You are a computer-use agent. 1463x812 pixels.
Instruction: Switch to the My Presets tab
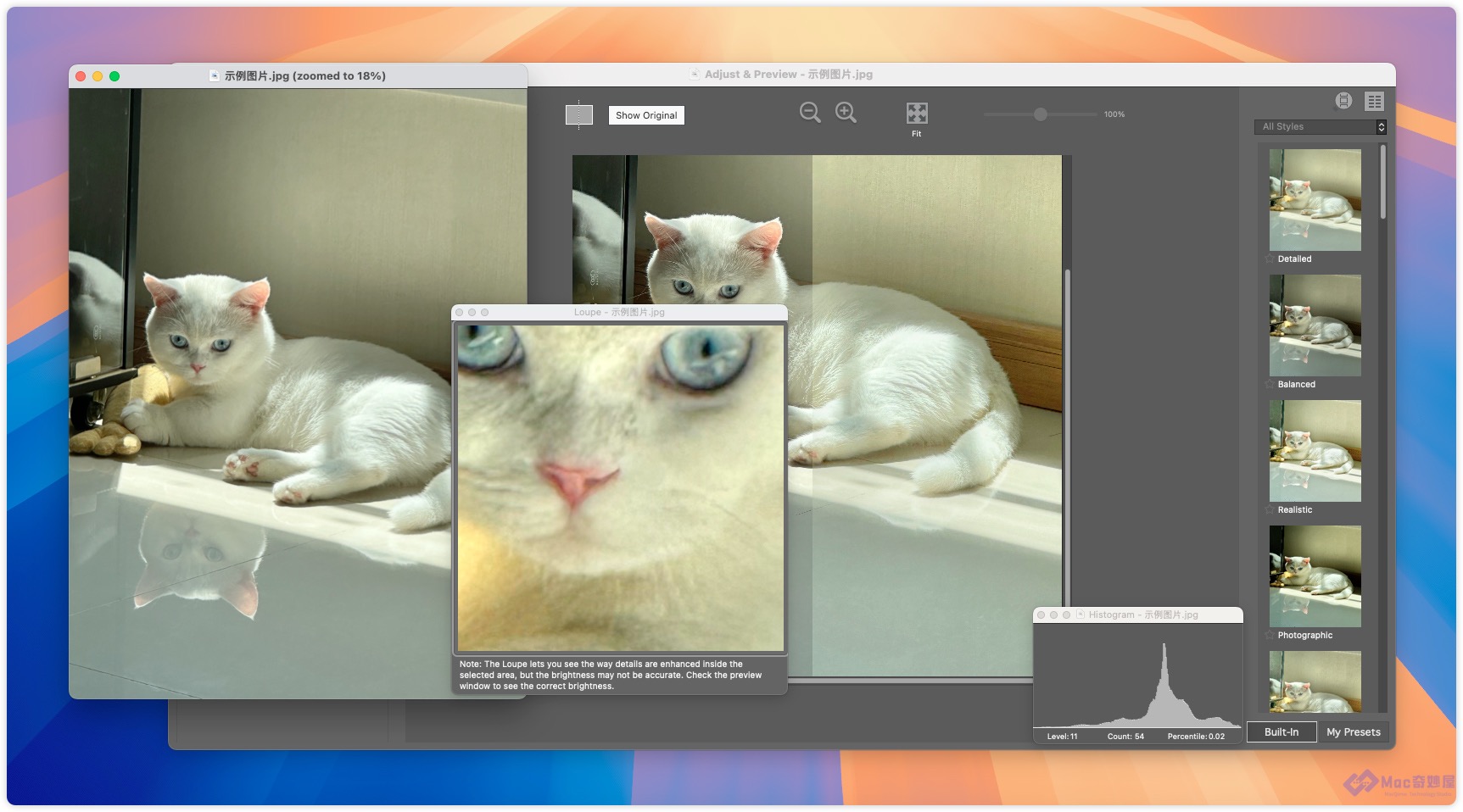pos(1354,731)
